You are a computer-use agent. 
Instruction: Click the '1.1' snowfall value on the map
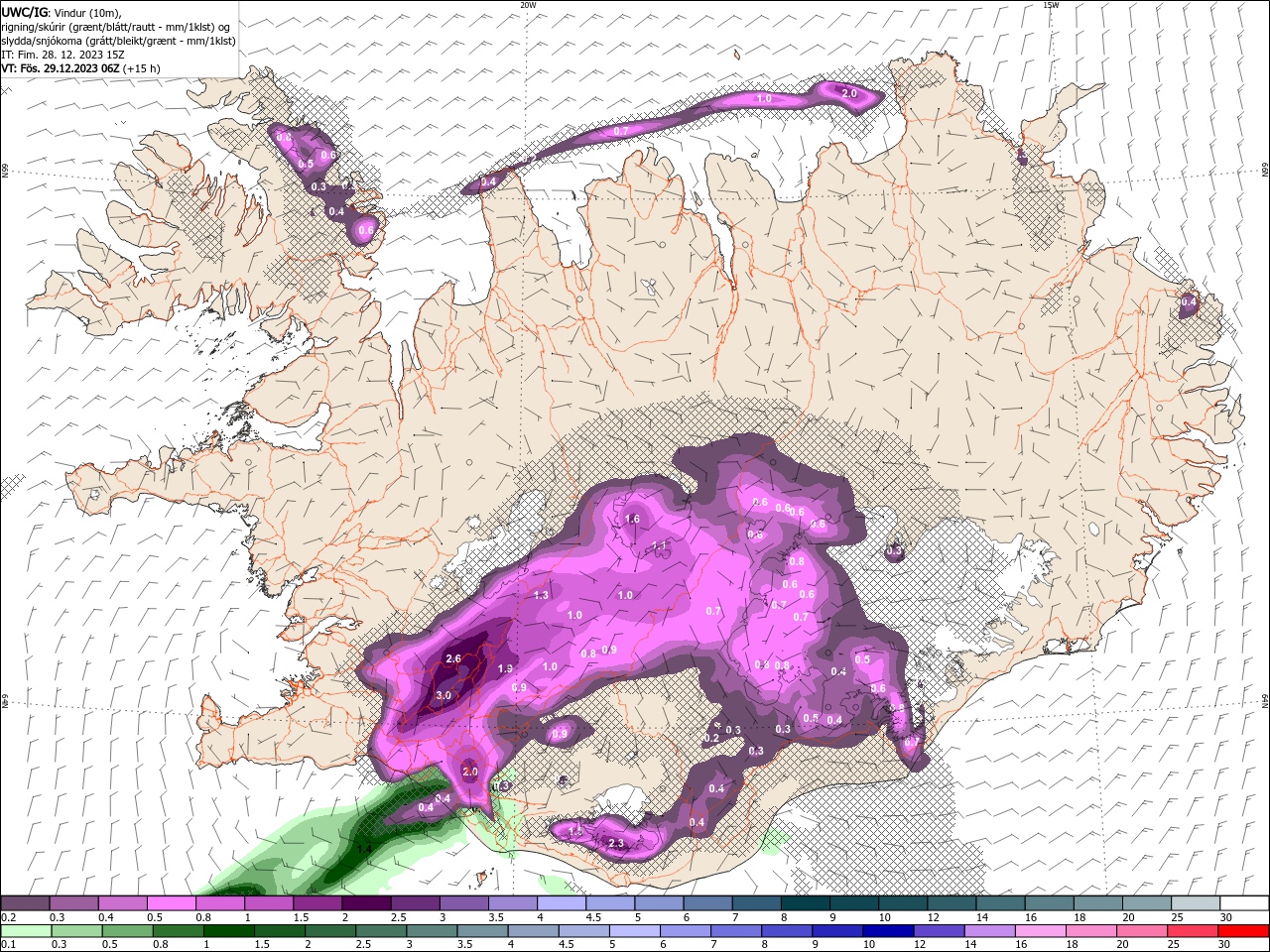point(660,545)
